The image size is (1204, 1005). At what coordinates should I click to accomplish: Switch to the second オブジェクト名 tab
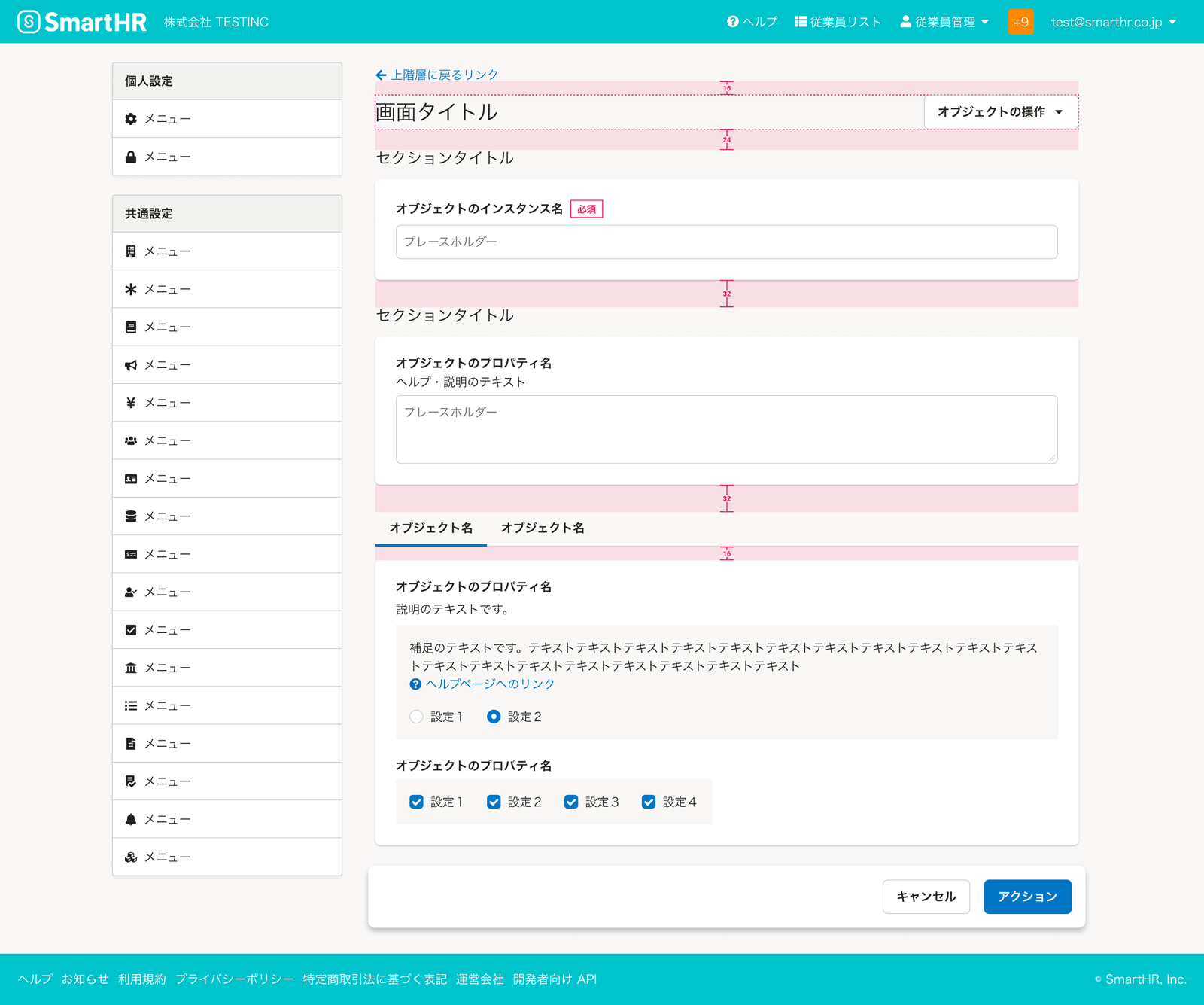pyautogui.click(x=543, y=528)
